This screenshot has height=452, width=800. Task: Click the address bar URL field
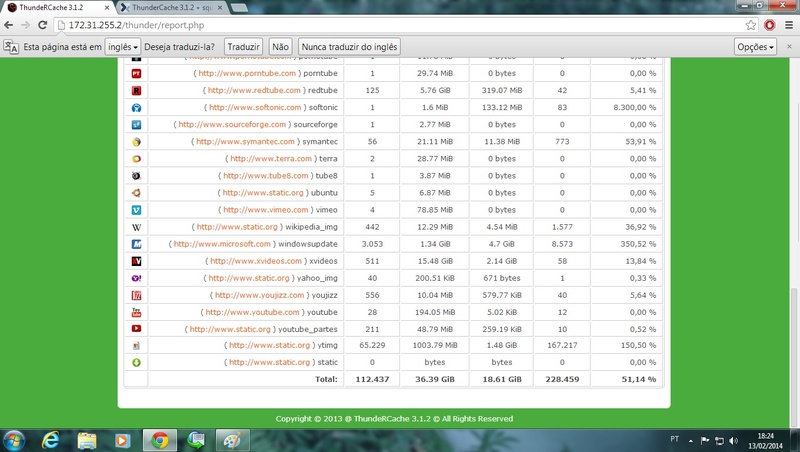coord(398,25)
